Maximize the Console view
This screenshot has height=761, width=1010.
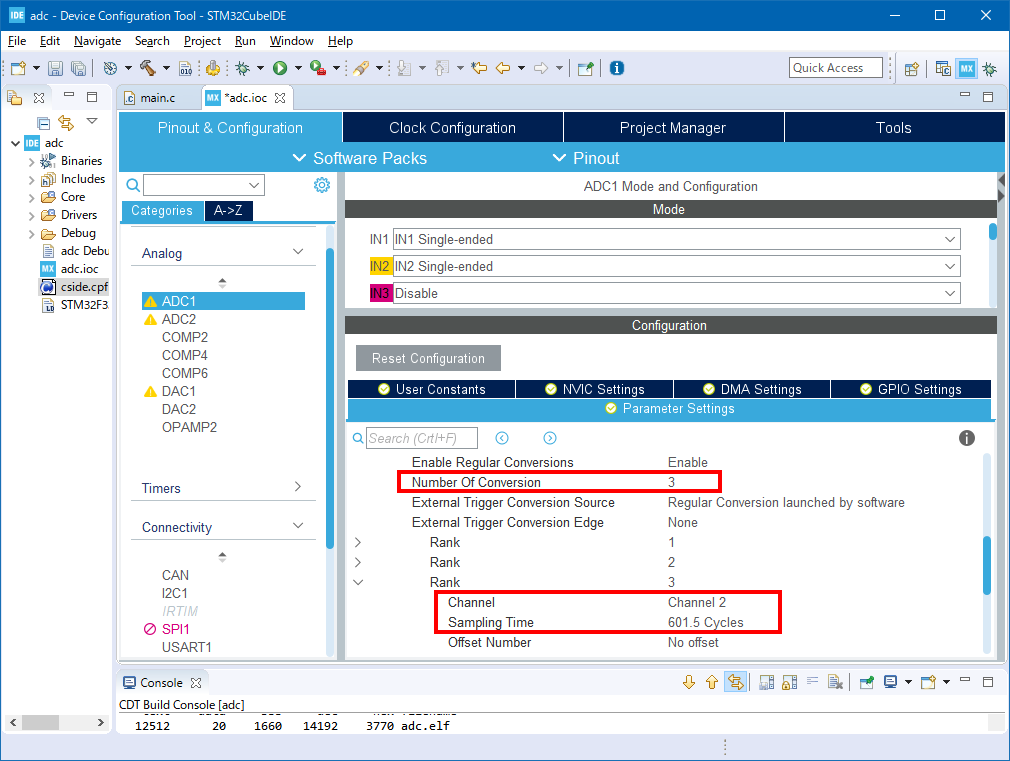pyautogui.click(x=987, y=681)
